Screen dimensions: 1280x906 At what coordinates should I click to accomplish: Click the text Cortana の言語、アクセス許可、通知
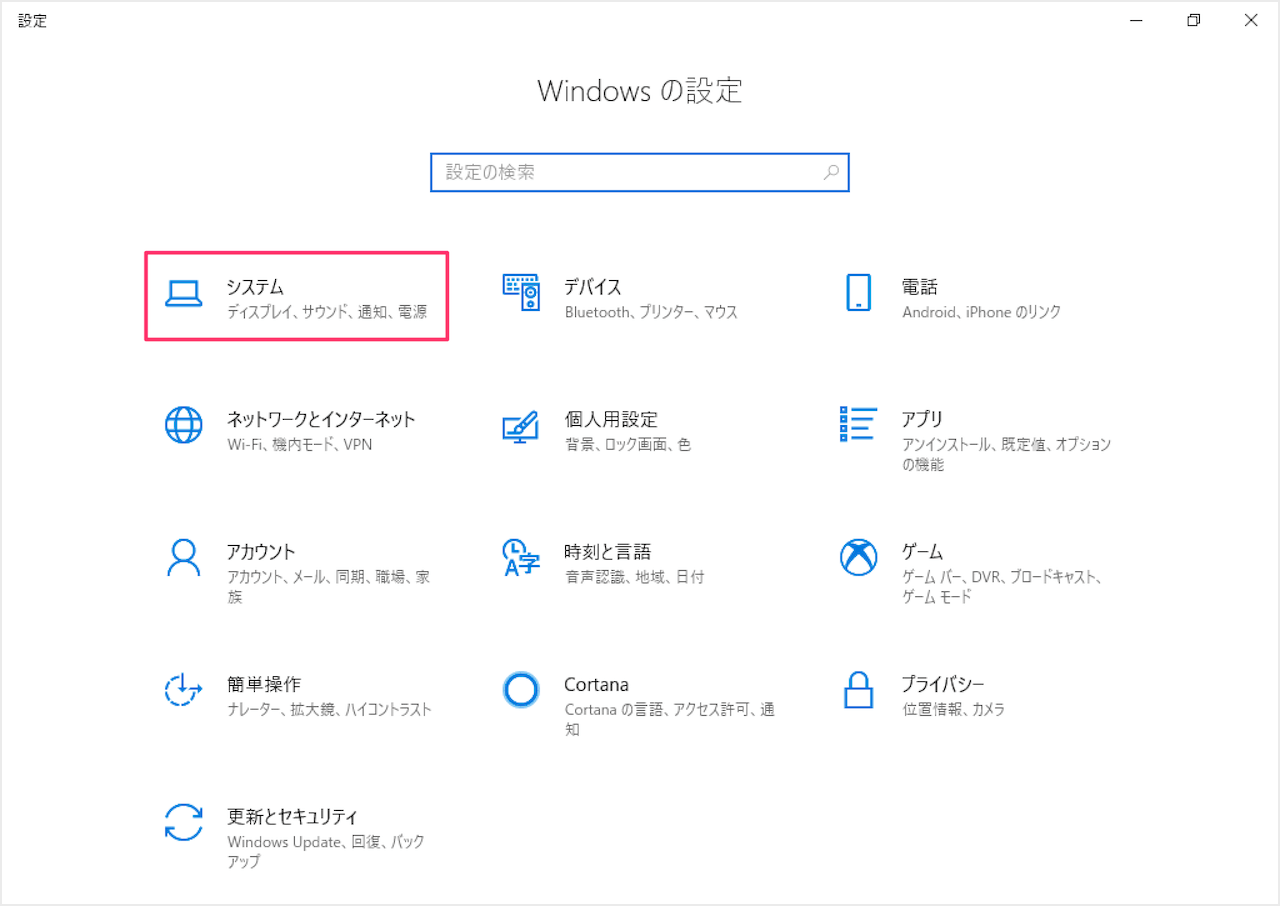pyautogui.click(x=670, y=719)
